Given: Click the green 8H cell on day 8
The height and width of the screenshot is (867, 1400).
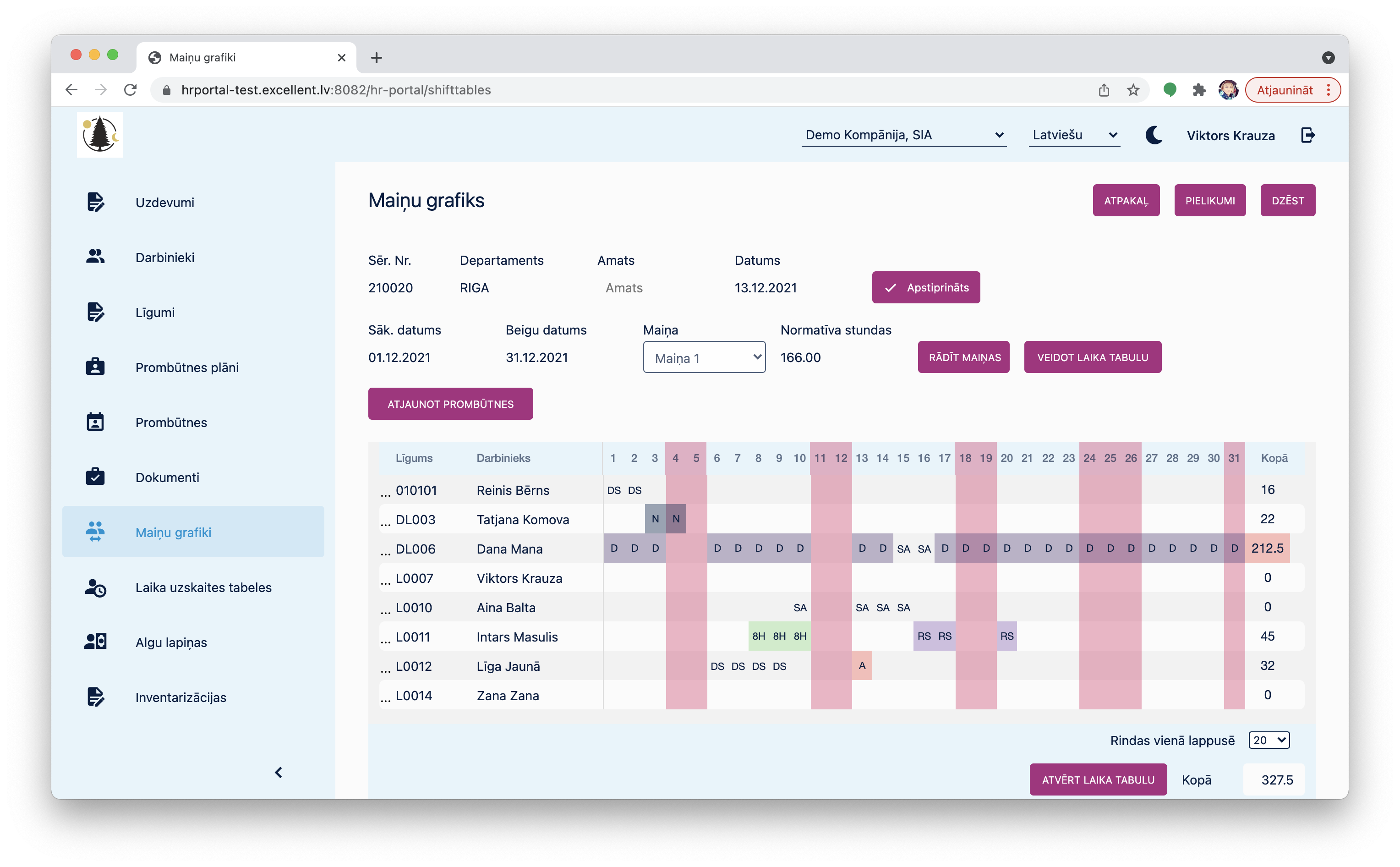Looking at the screenshot, I should pos(758,636).
